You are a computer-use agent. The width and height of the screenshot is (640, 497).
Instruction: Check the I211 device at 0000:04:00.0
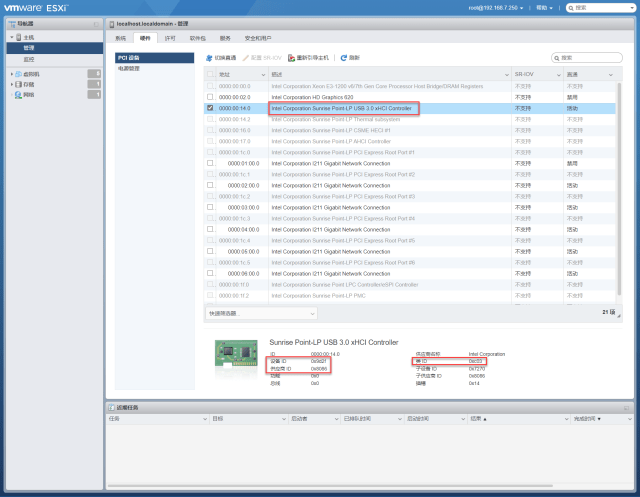coord(210,229)
